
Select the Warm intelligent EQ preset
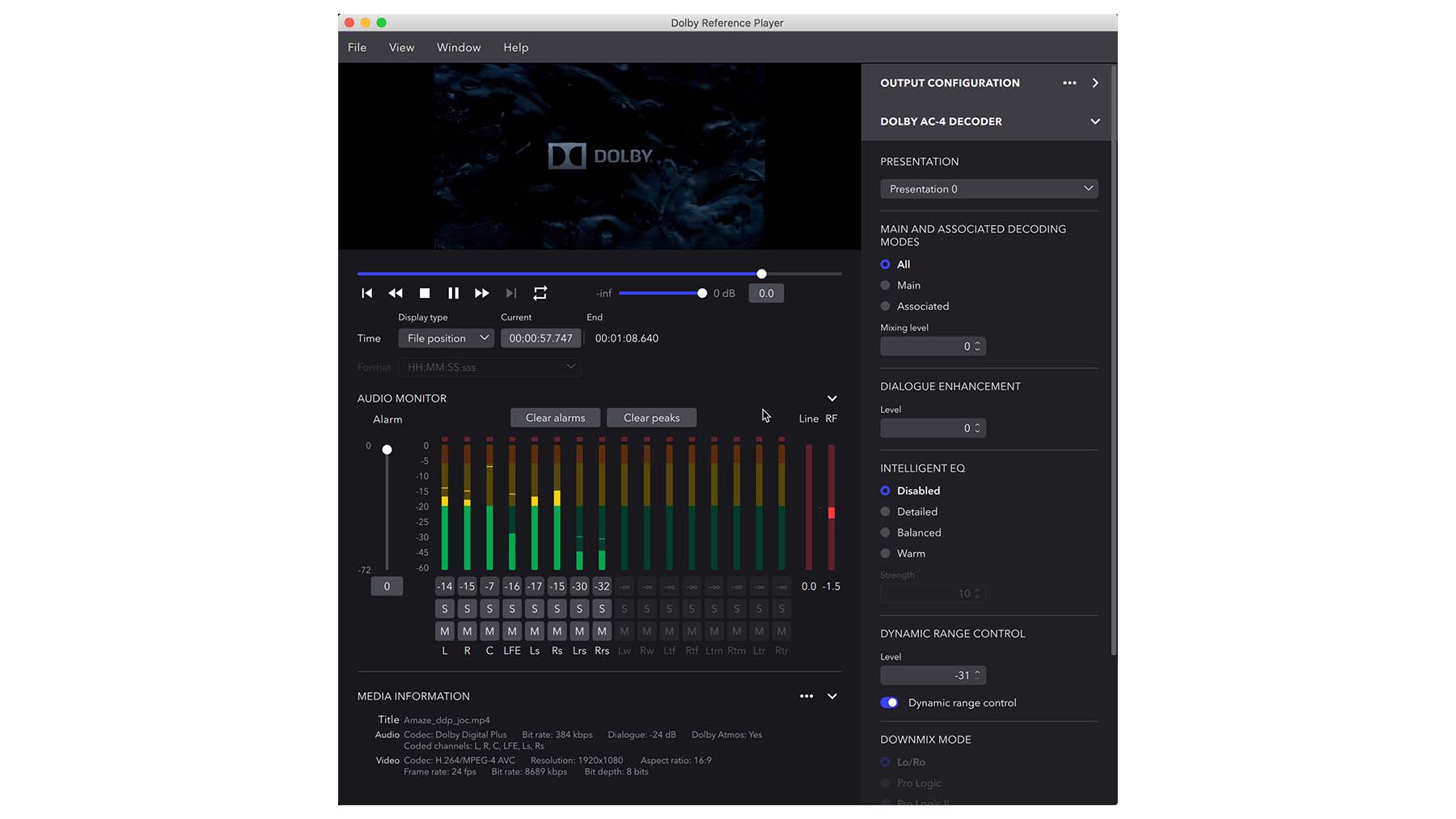tap(886, 554)
